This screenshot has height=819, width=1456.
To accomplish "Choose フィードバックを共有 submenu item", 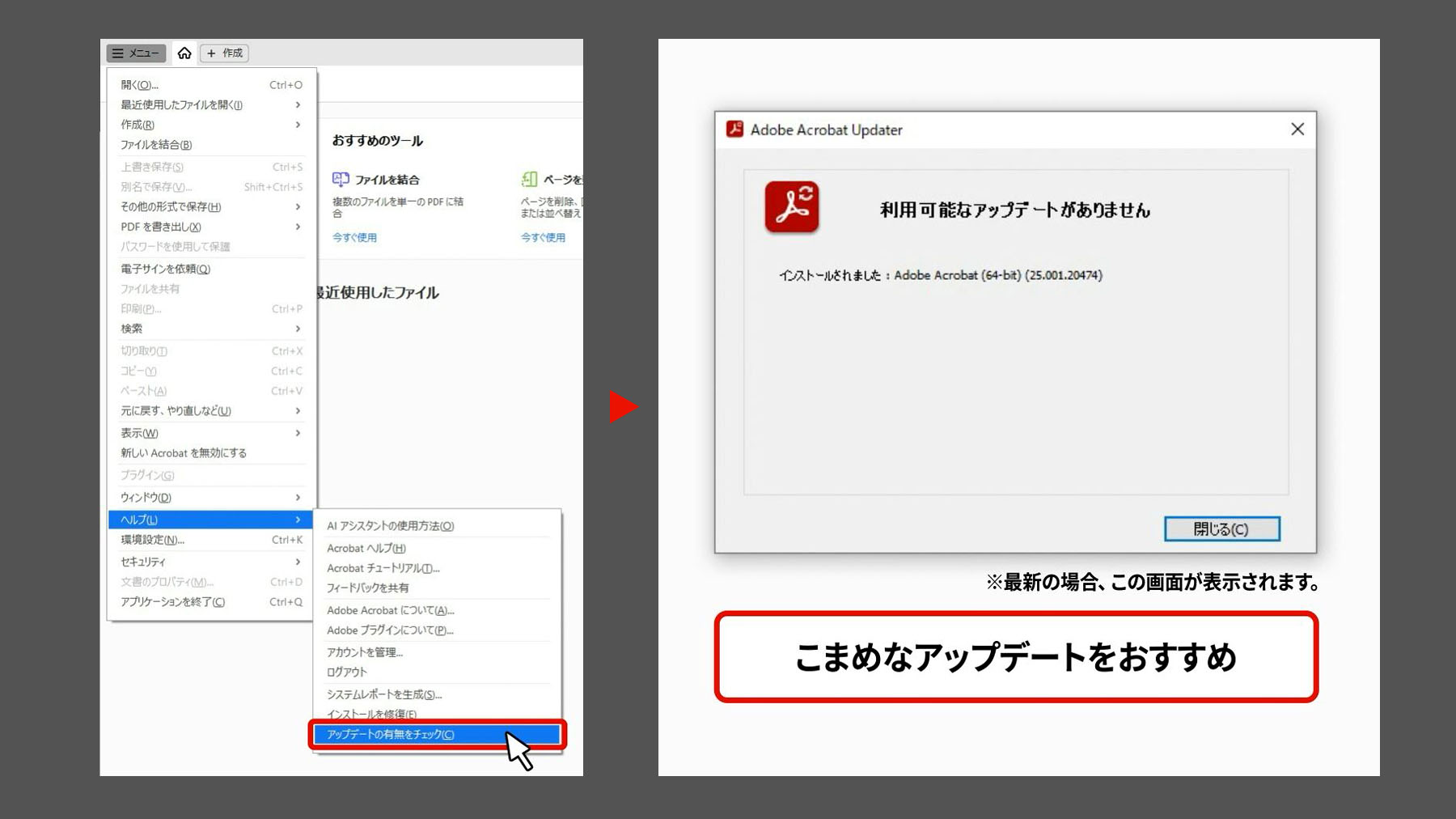I will click(x=437, y=588).
